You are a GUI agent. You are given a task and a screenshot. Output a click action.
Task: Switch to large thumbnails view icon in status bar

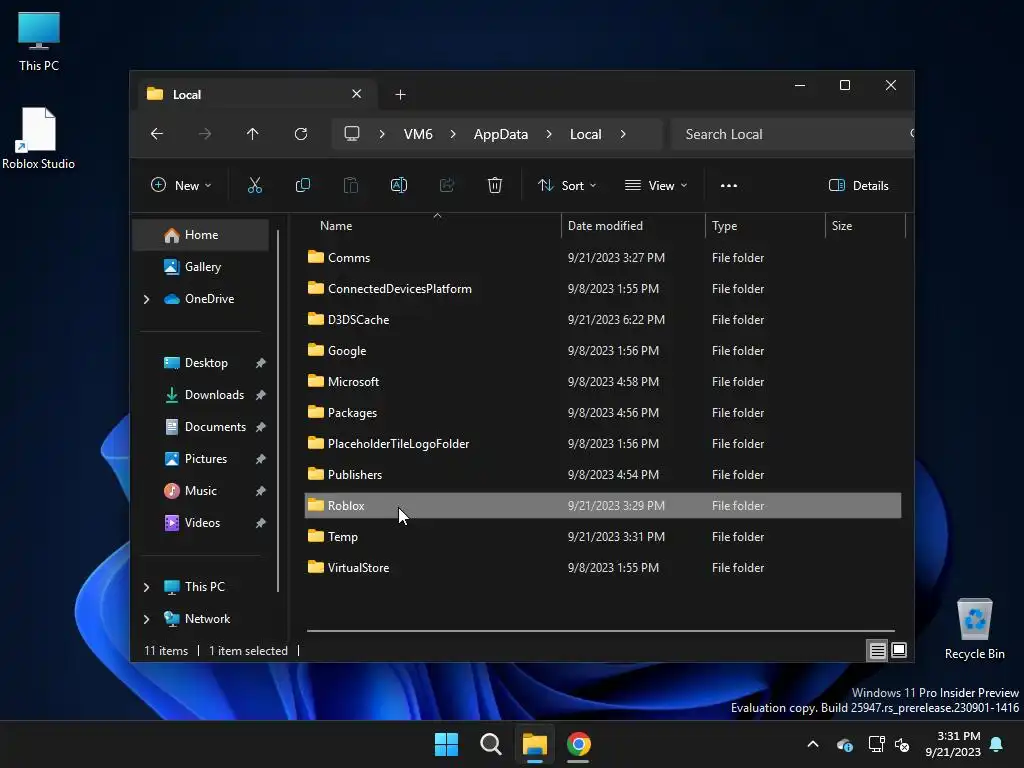click(x=899, y=650)
